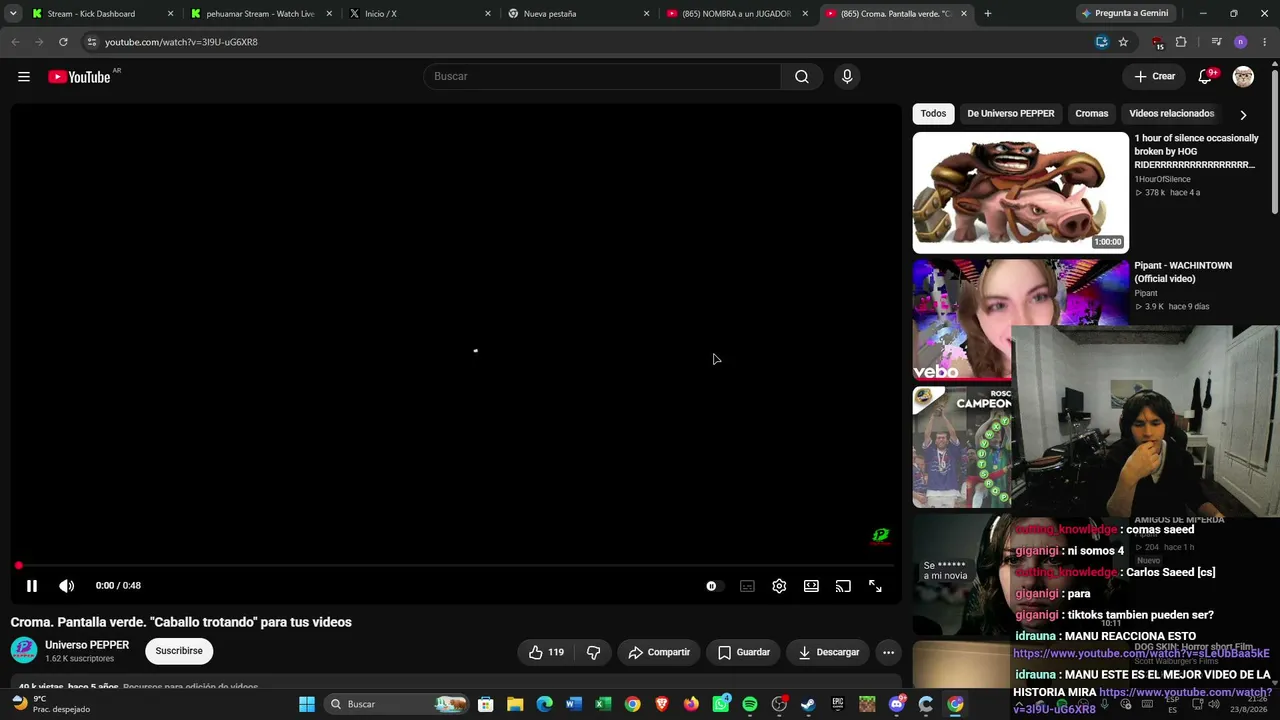The height and width of the screenshot is (720, 1280).
Task: Switch to the Nueva pestaña tab
Action: 579,14
